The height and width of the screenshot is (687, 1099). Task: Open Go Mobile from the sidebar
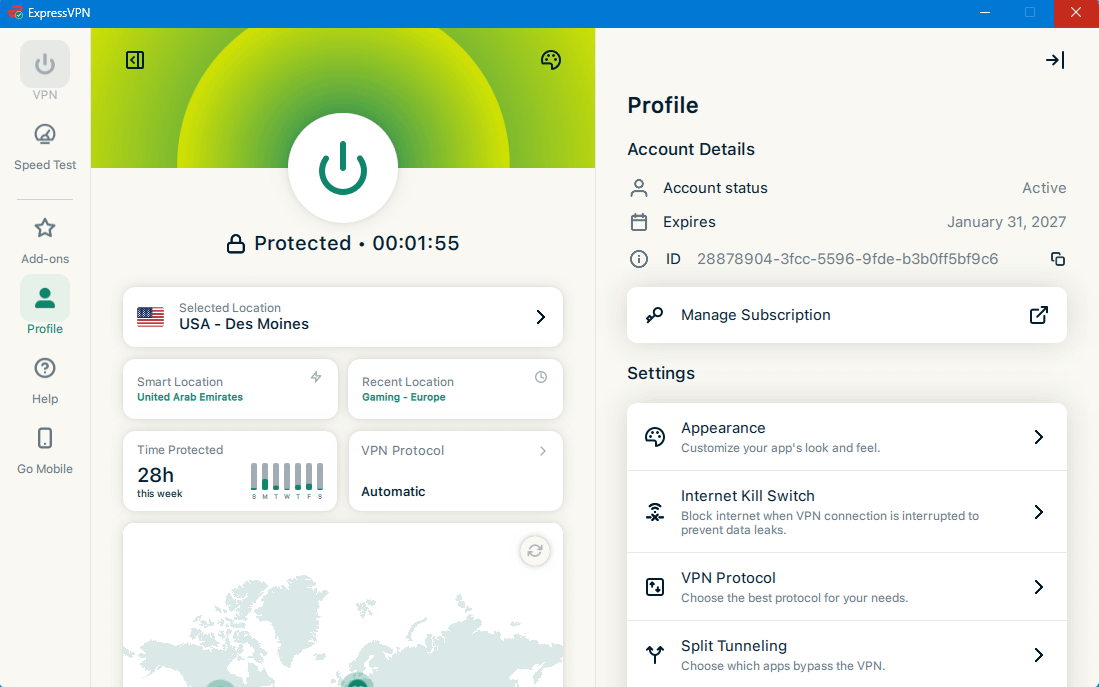(45, 451)
